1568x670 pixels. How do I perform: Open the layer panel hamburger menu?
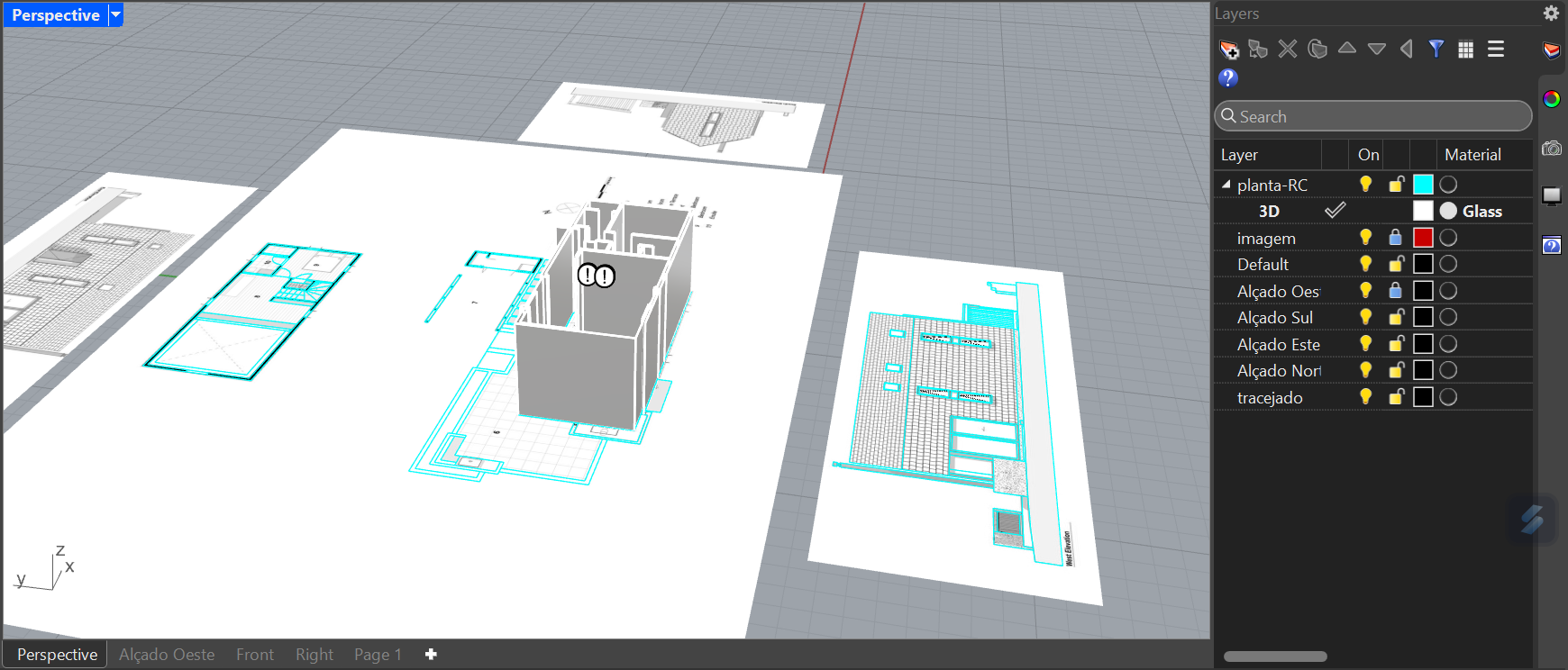[x=1496, y=50]
